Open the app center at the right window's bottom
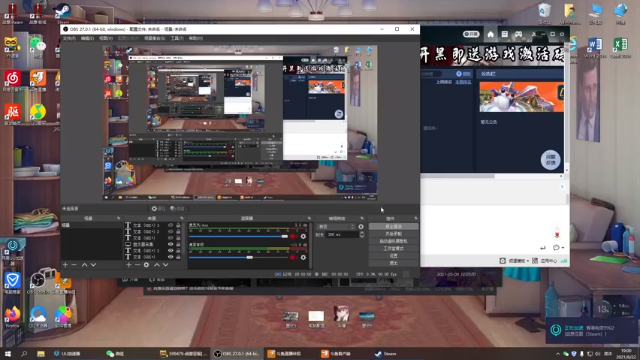640x360 pixels. tap(545, 261)
